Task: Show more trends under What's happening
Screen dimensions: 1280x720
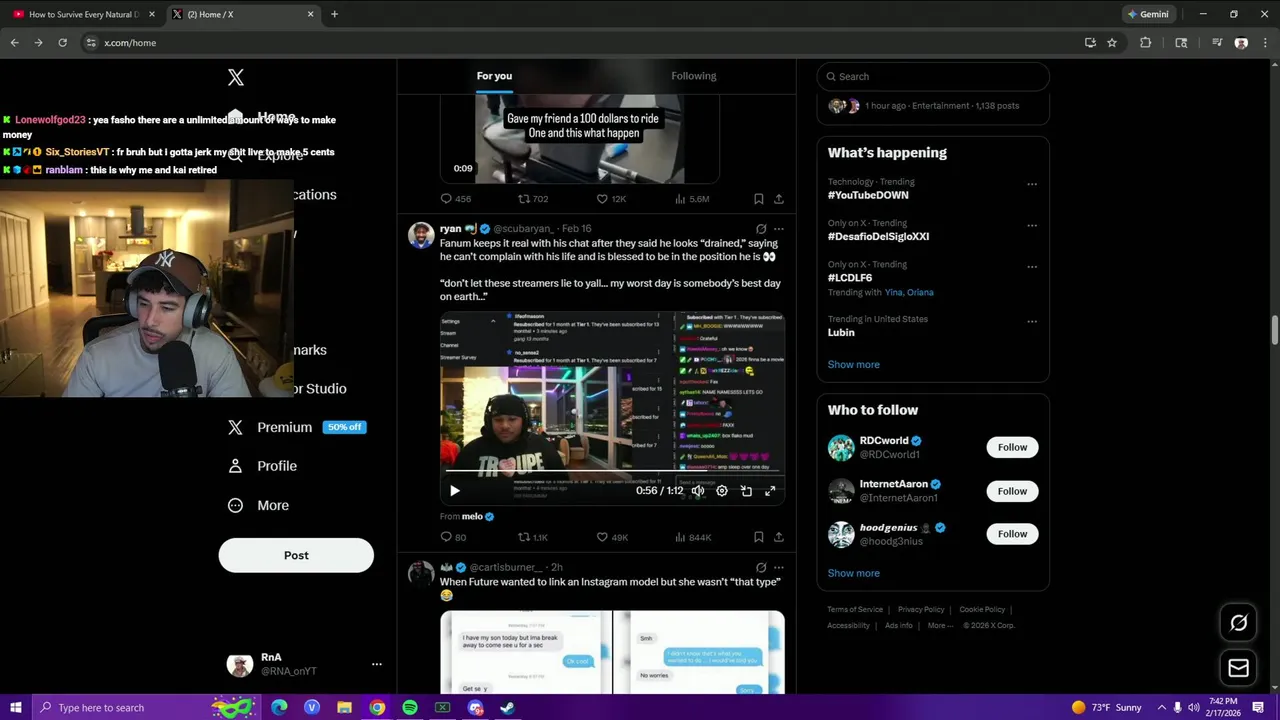Action: (853, 364)
